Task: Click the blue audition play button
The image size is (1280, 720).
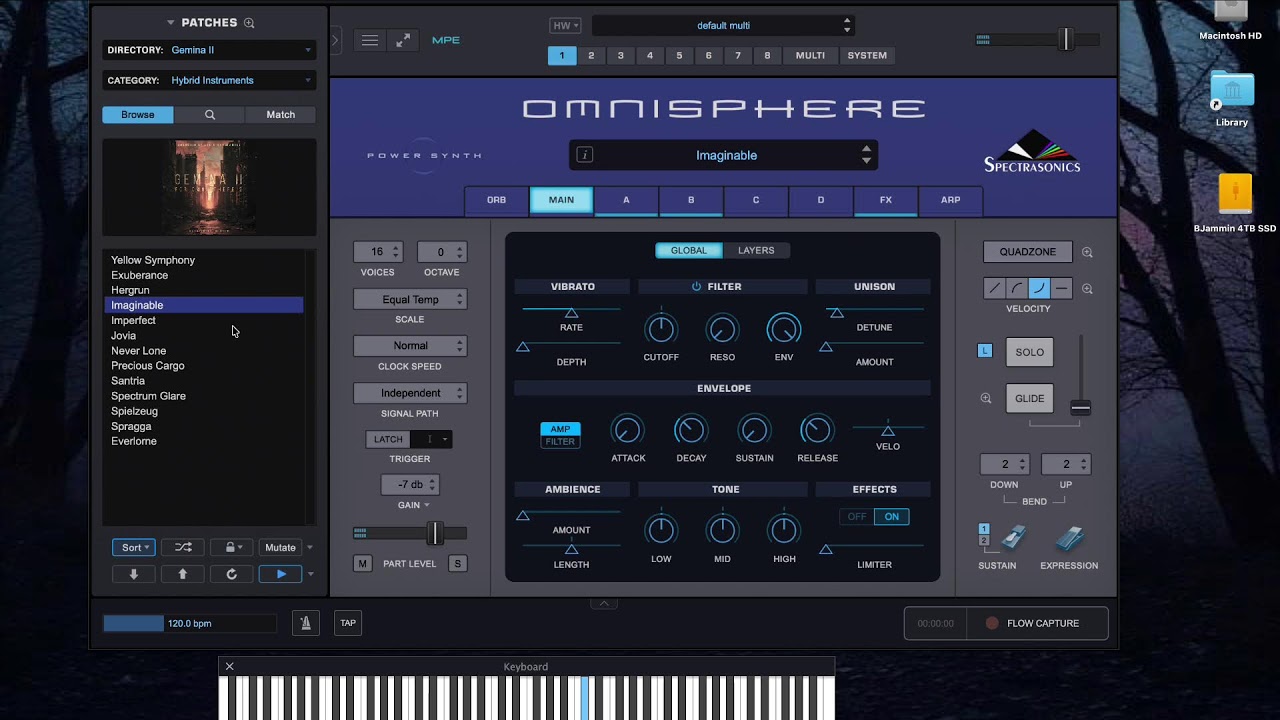Action: click(x=281, y=574)
